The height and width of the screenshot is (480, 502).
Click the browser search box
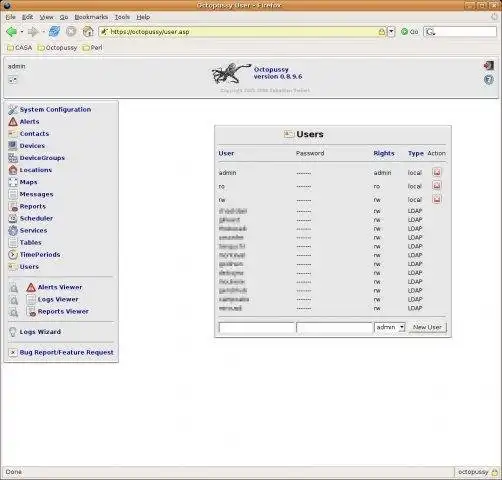[460, 32]
